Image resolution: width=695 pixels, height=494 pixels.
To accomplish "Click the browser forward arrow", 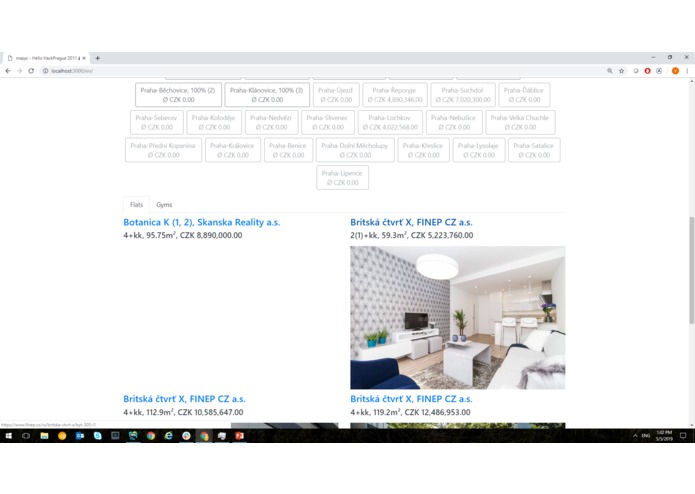I will click(x=20, y=71).
